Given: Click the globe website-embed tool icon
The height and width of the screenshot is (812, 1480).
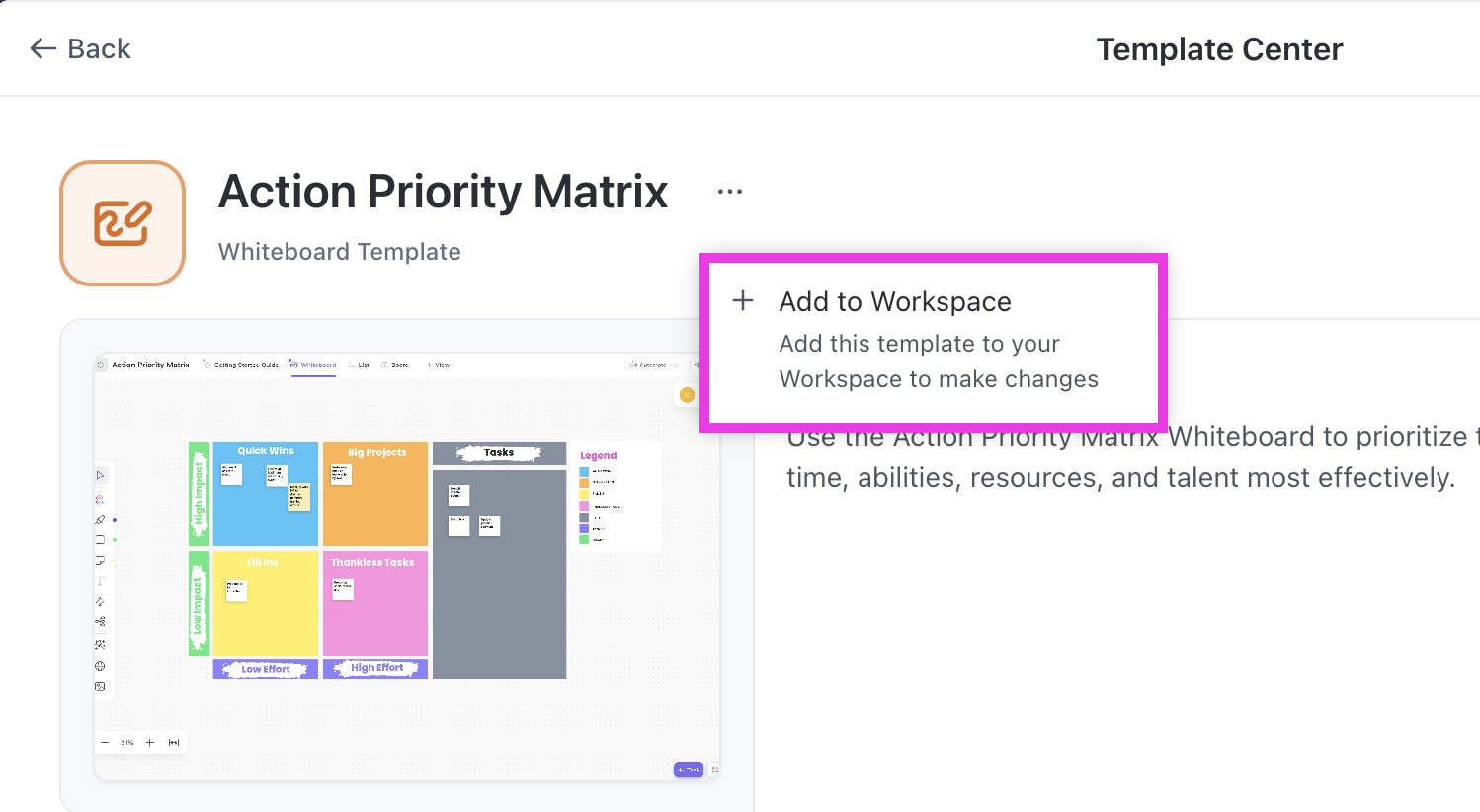Looking at the screenshot, I should [x=100, y=666].
